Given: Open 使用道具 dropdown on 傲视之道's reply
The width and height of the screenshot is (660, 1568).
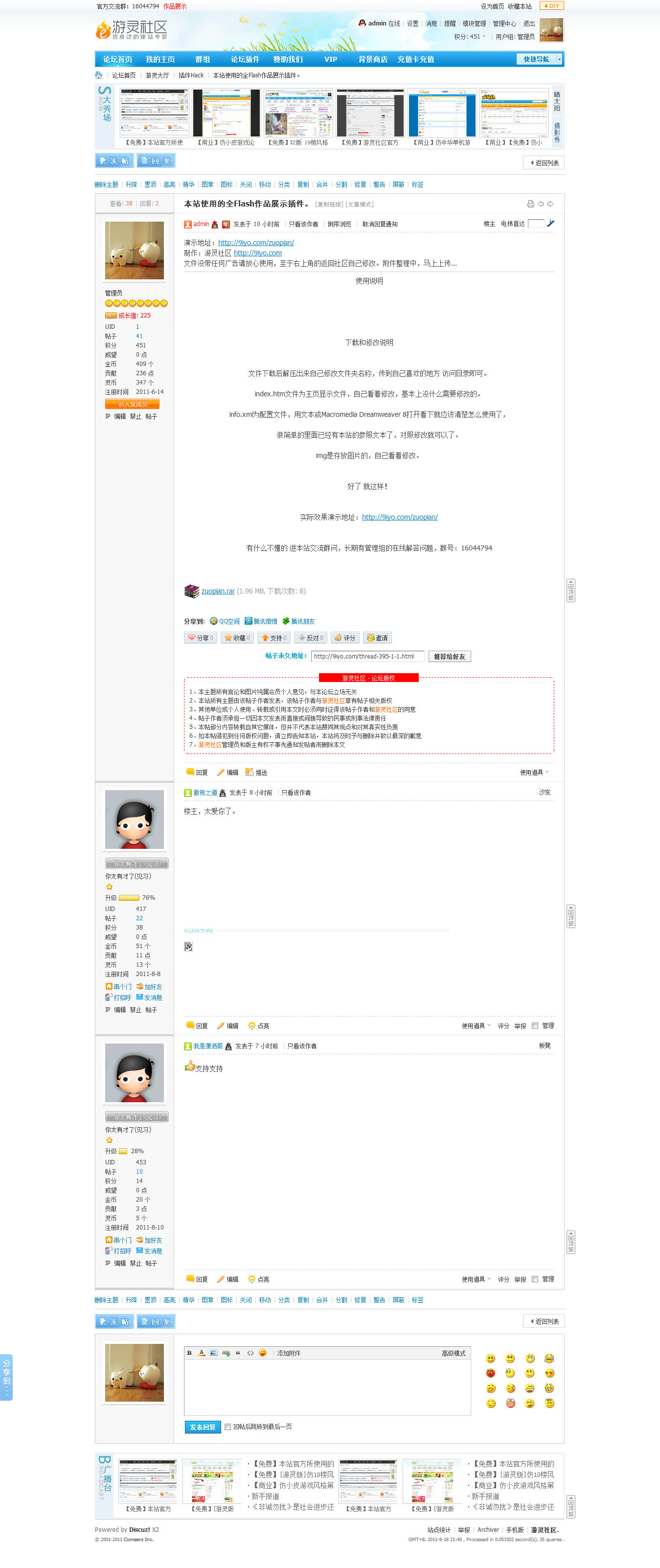Looking at the screenshot, I should 476,1025.
